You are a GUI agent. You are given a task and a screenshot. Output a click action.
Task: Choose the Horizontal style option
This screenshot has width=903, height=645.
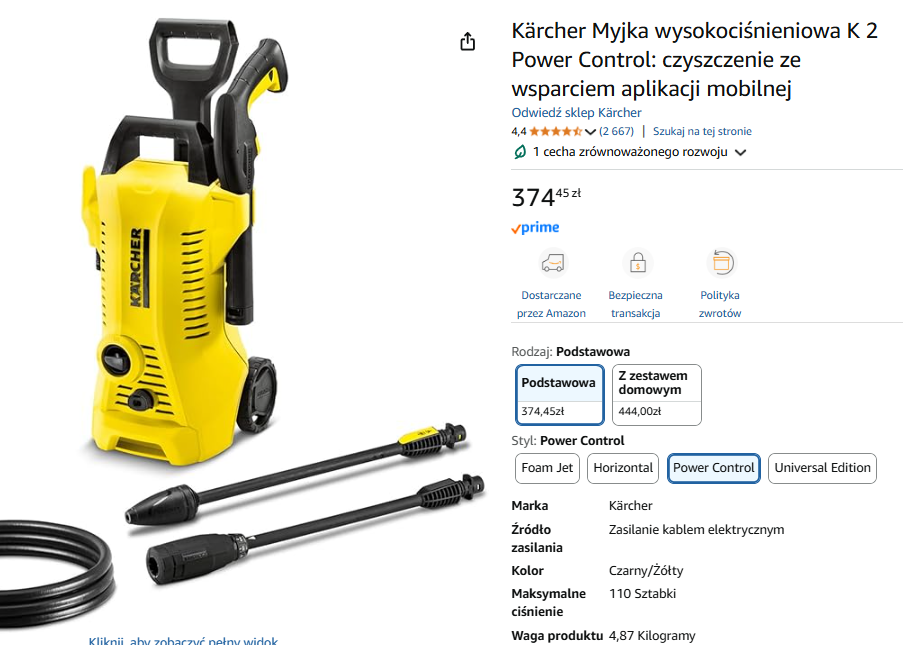point(623,468)
